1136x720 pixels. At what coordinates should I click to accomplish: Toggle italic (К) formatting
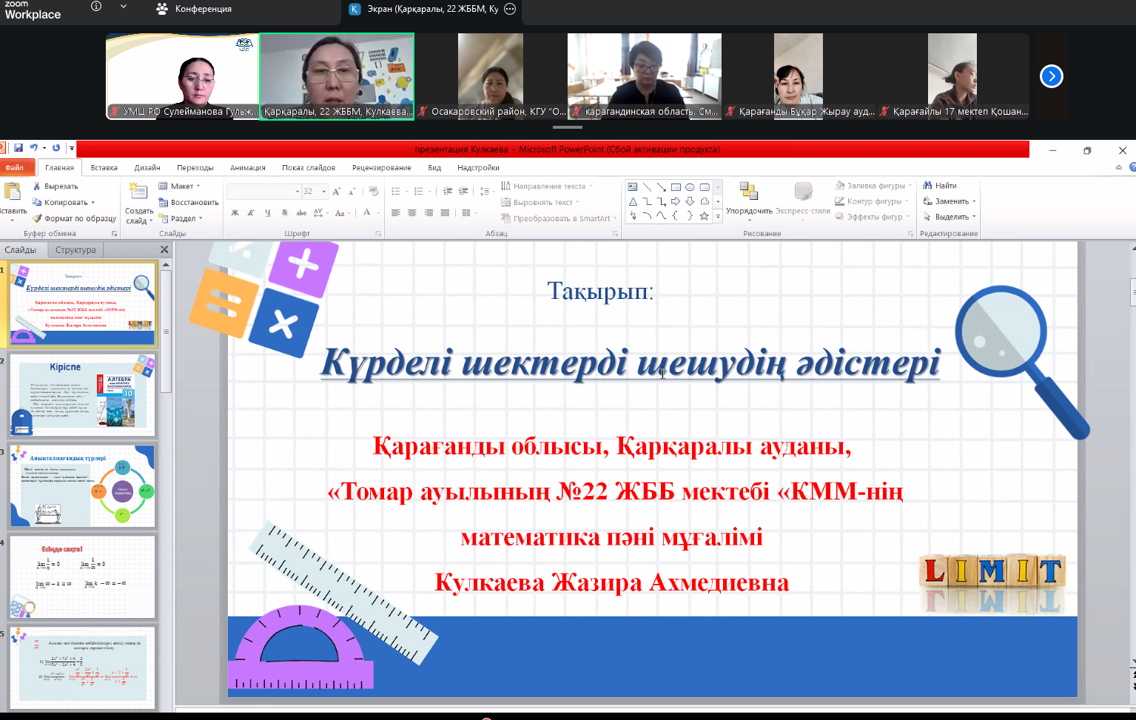(251, 213)
